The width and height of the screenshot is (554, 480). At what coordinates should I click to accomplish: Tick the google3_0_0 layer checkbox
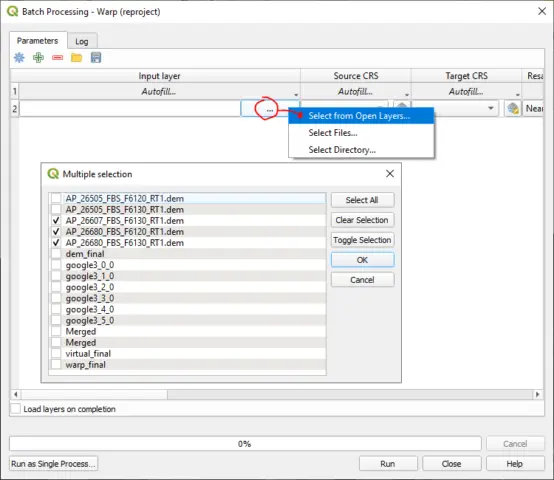(56, 265)
